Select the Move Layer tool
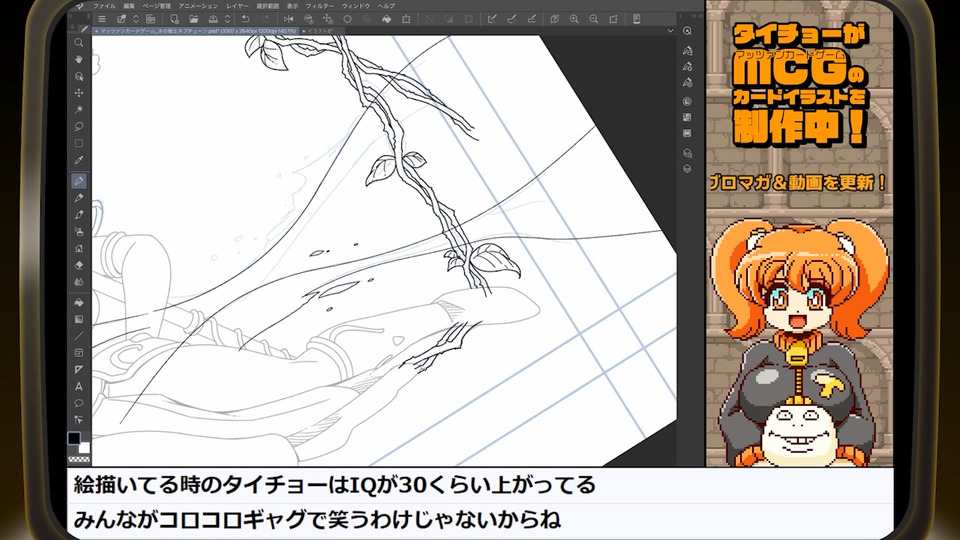The width and height of the screenshot is (960, 540). (78, 93)
